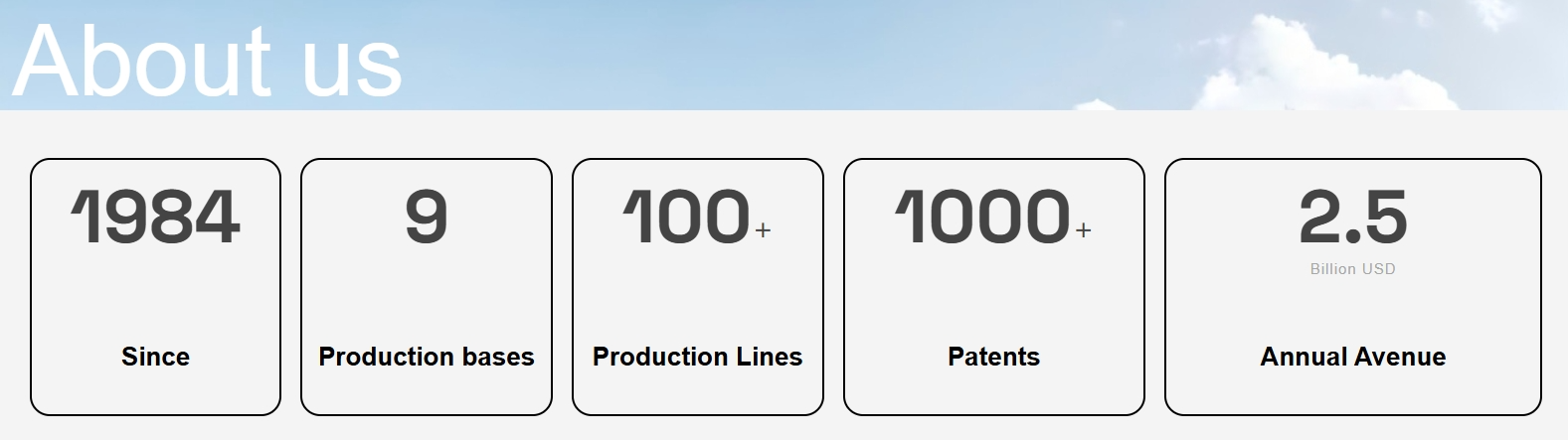Click the Patents label
This screenshot has height=440, width=1568.
click(994, 357)
